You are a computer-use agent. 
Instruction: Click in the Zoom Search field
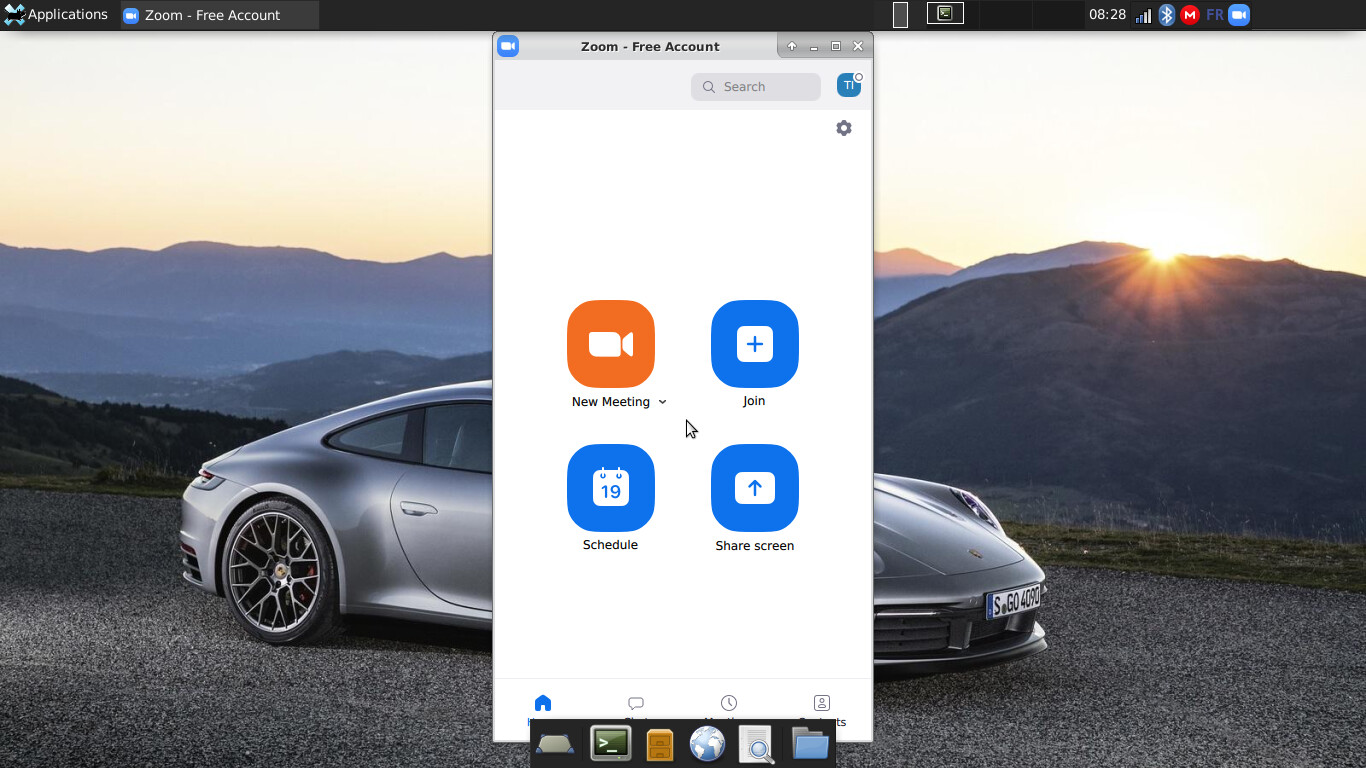(756, 87)
